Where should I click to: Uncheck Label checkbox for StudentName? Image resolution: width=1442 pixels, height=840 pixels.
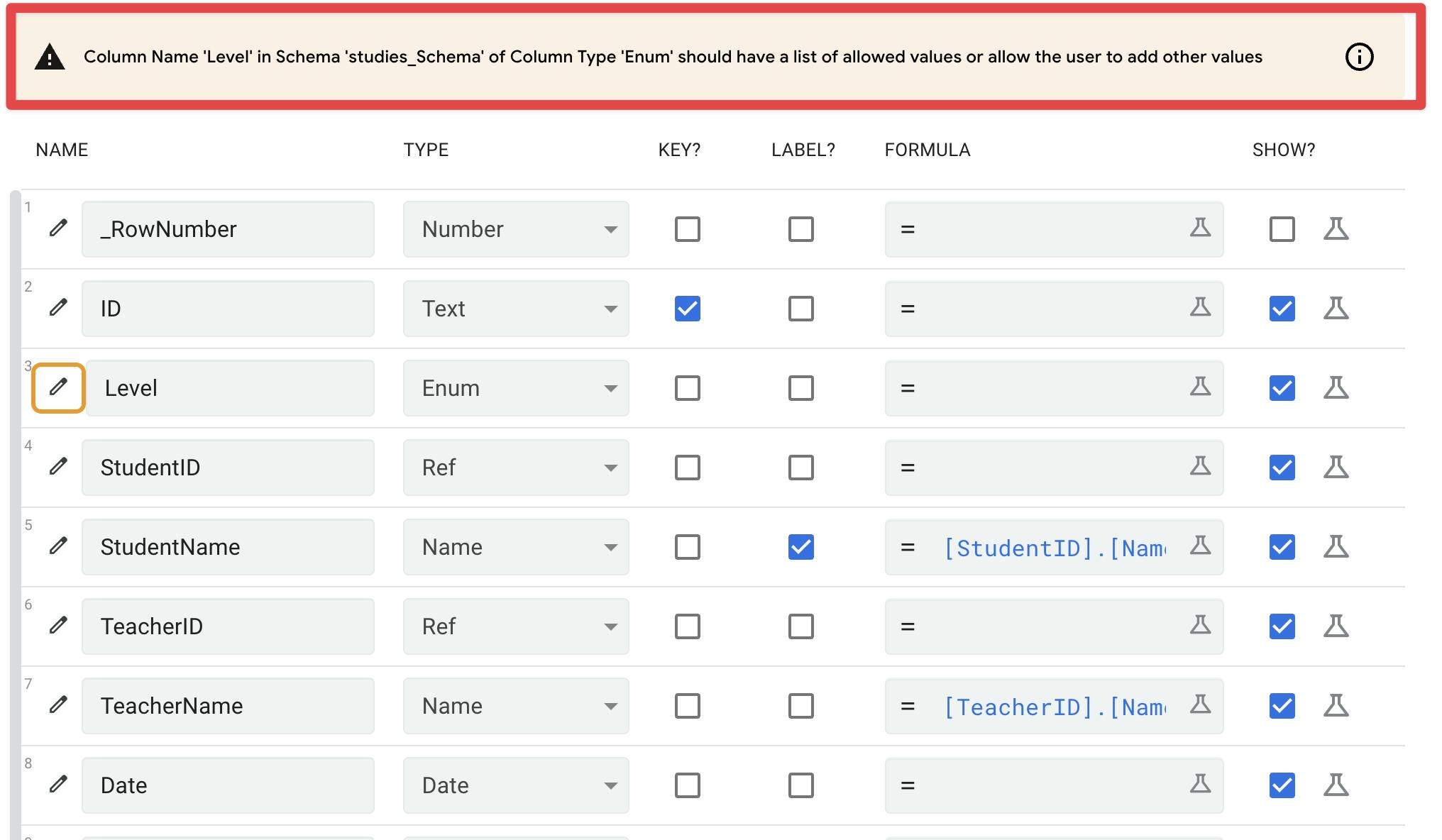click(x=800, y=547)
